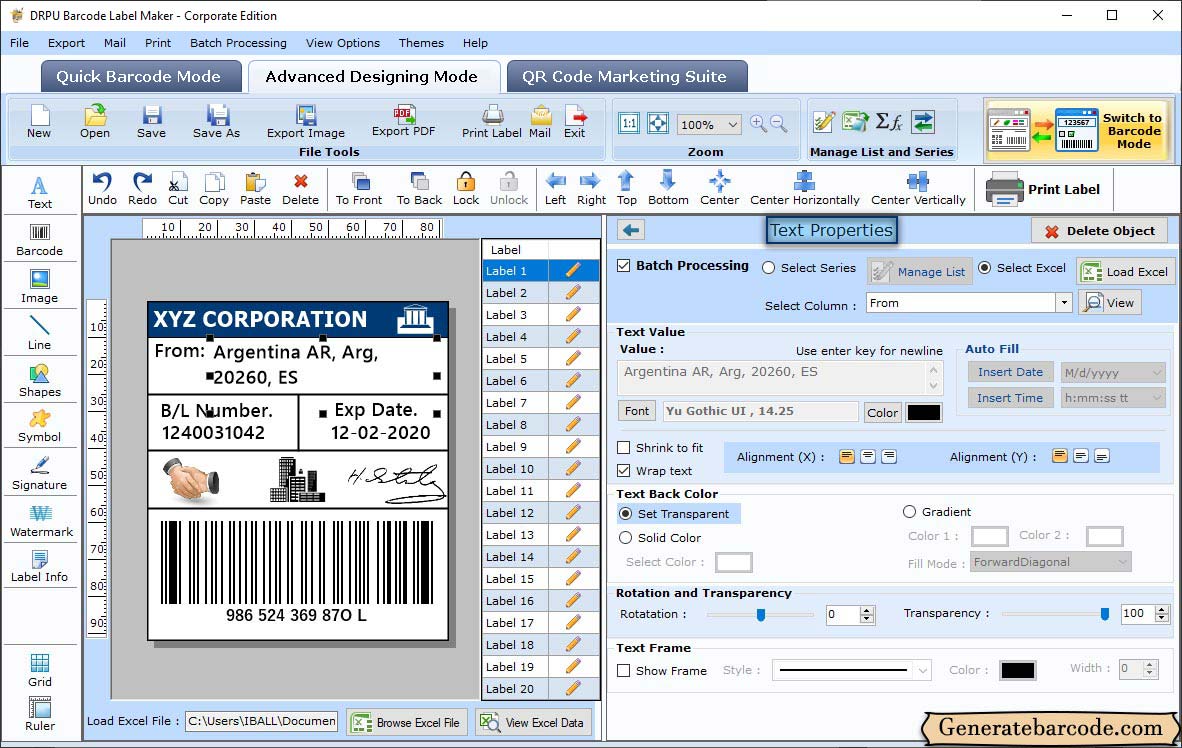Open the Signature tool
This screenshot has width=1182, height=748.
pyautogui.click(x=39, y=474)
